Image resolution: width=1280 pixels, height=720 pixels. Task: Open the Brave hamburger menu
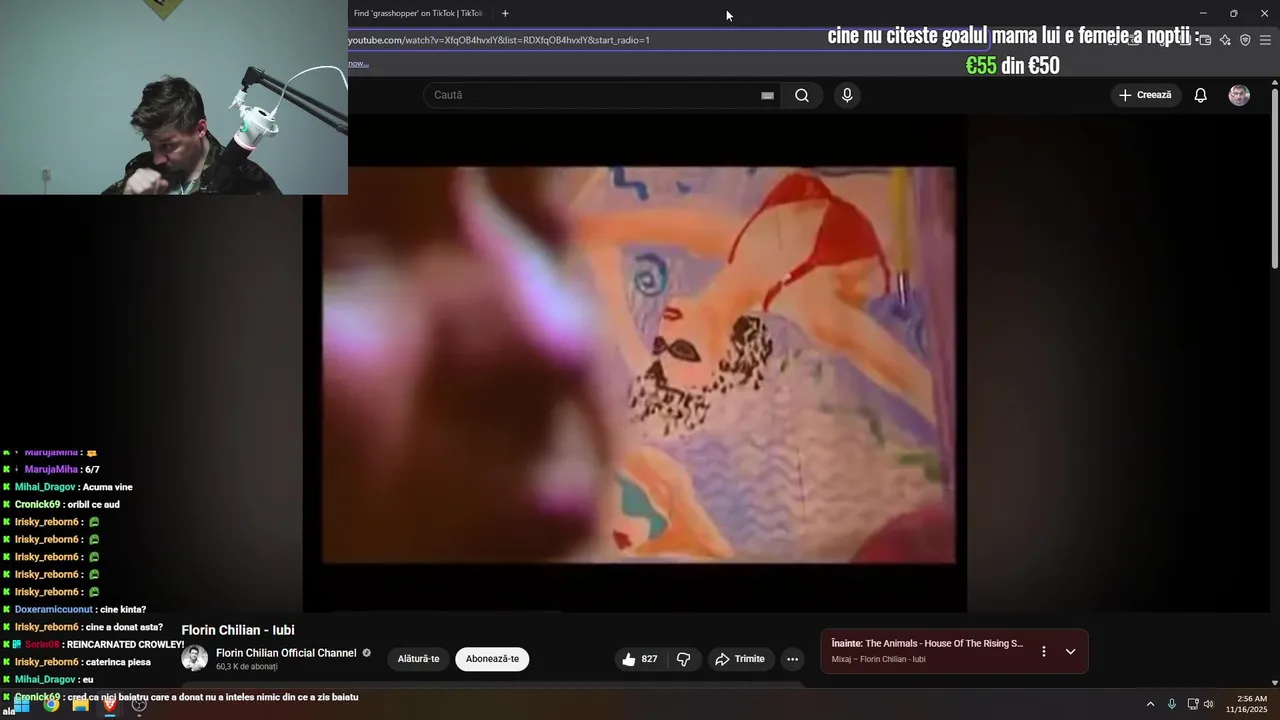click(x=1265, y=40)
